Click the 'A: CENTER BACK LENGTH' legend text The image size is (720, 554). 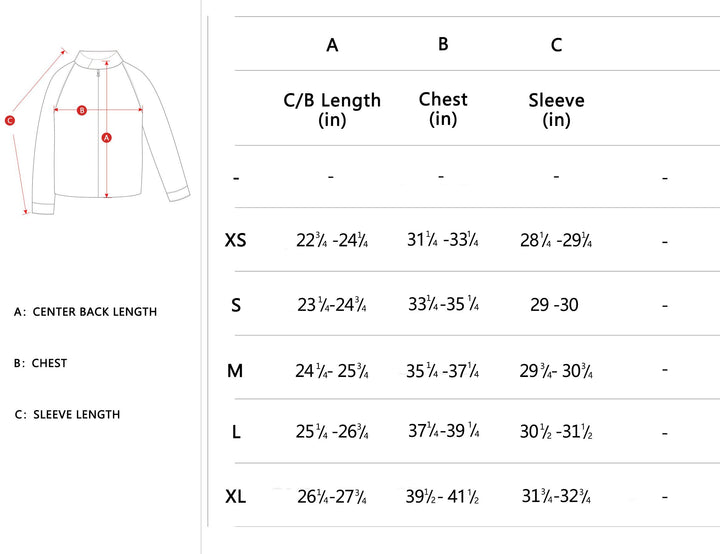pos(85,312)
